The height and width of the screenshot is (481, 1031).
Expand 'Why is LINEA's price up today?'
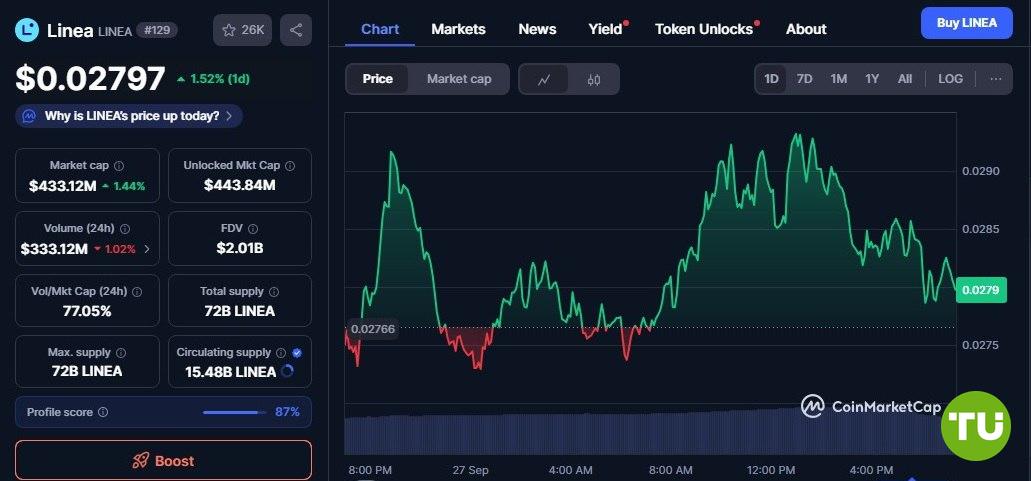click(x=129, y=116)
